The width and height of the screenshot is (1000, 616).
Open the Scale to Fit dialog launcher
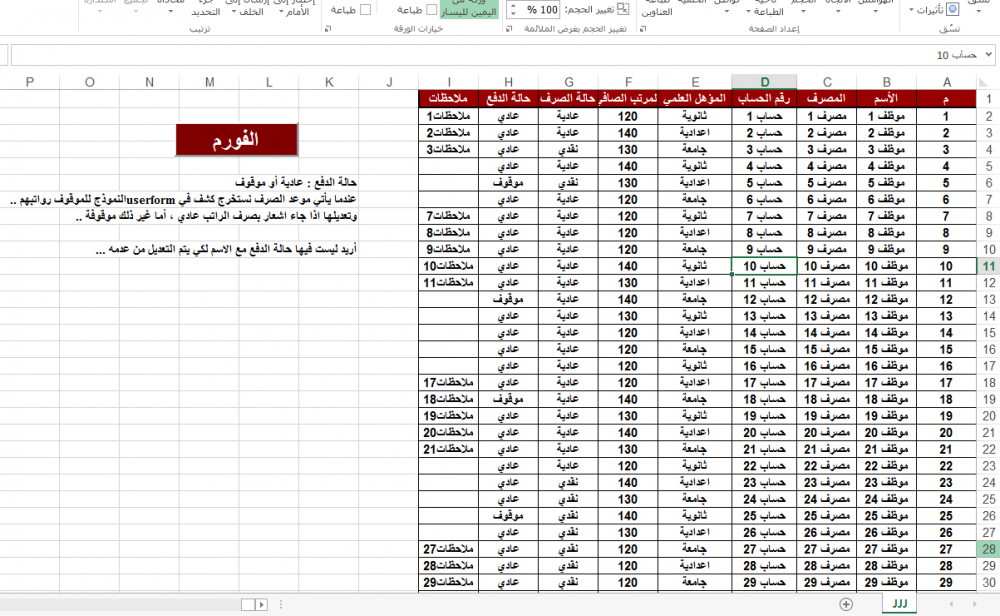tap(509, 29)
